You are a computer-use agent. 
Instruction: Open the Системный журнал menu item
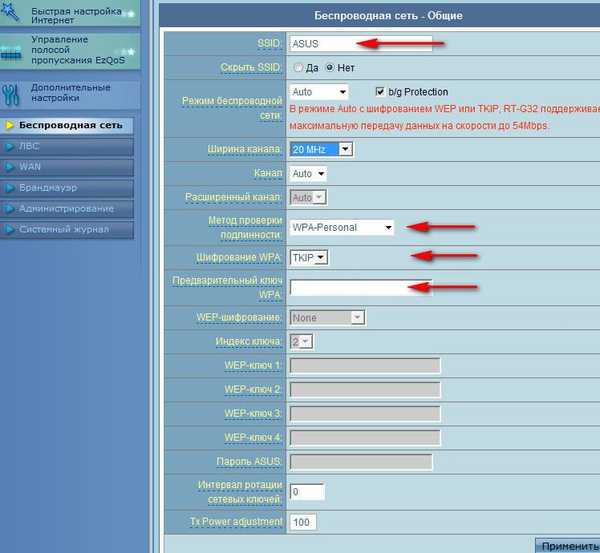[x=67, y=229]
